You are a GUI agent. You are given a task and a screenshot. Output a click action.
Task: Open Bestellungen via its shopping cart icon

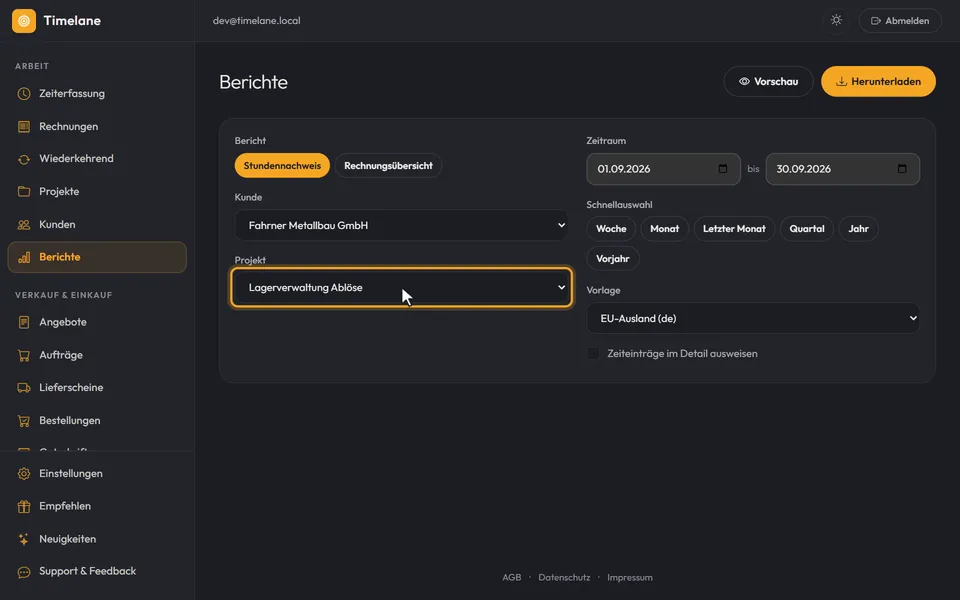pyautogui.click(x=24, y=421)
